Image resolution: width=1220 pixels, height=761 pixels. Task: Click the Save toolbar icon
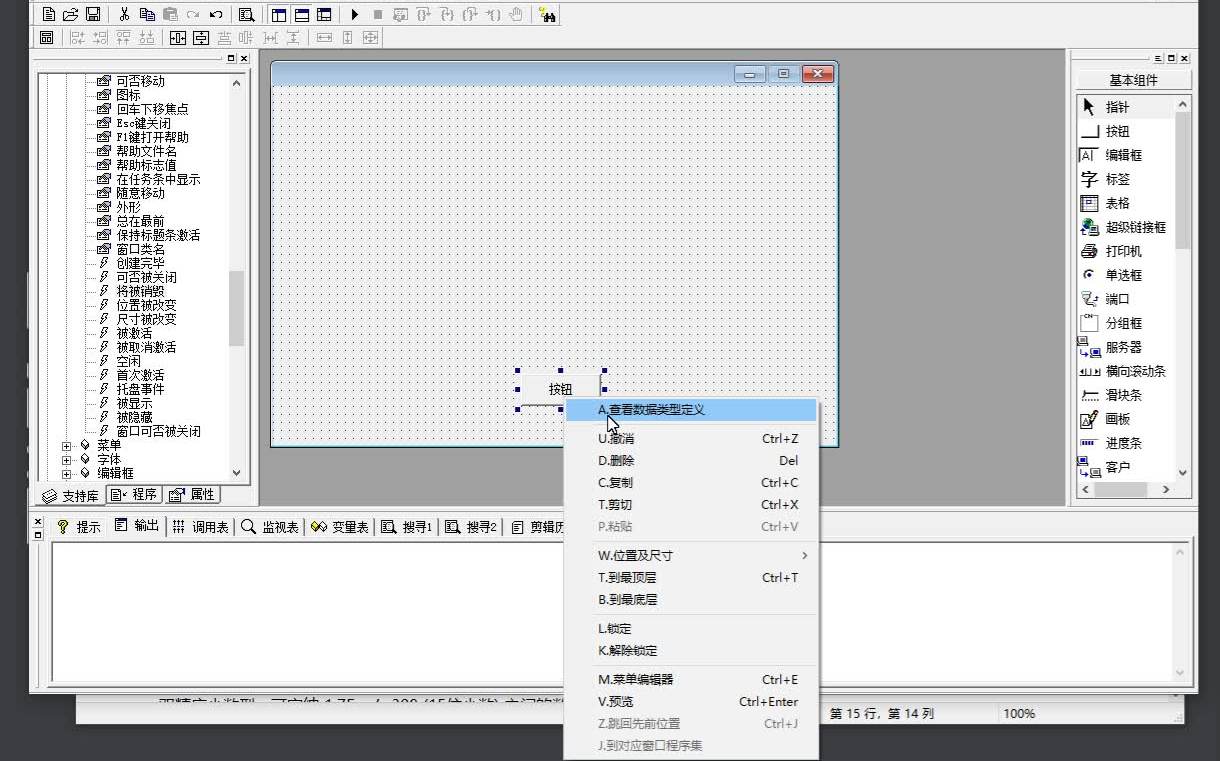[x=92, y=14]
